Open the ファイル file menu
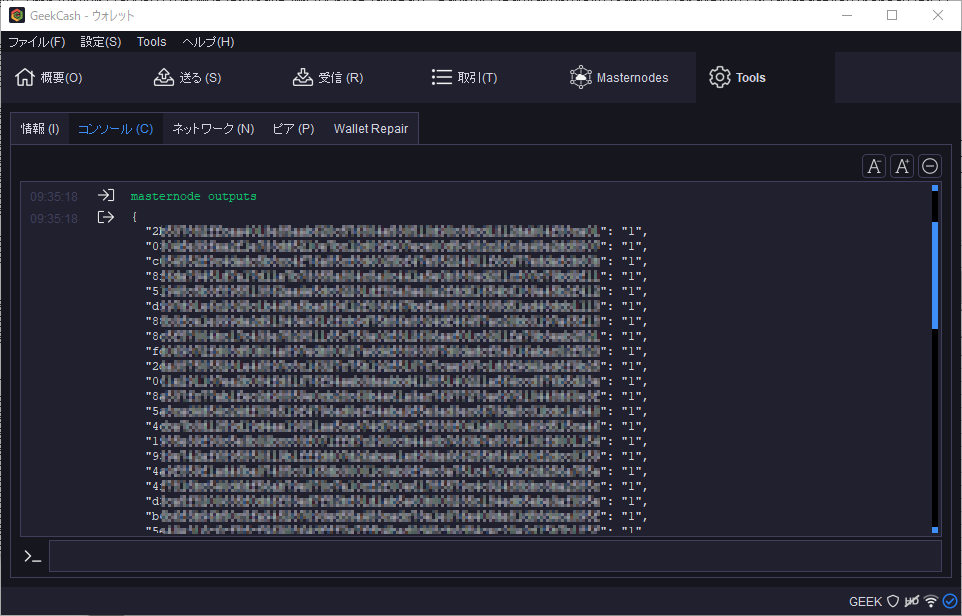 36,42
